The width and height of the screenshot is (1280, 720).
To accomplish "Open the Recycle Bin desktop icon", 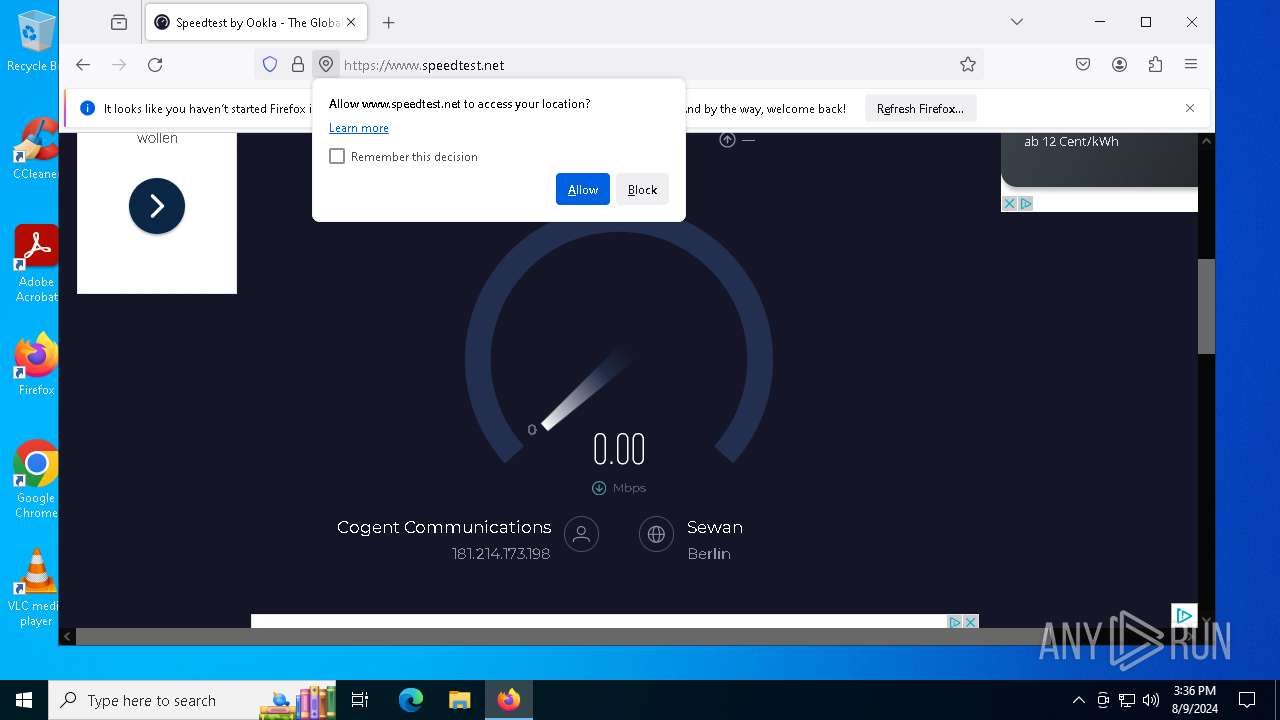I will point(34,41).
